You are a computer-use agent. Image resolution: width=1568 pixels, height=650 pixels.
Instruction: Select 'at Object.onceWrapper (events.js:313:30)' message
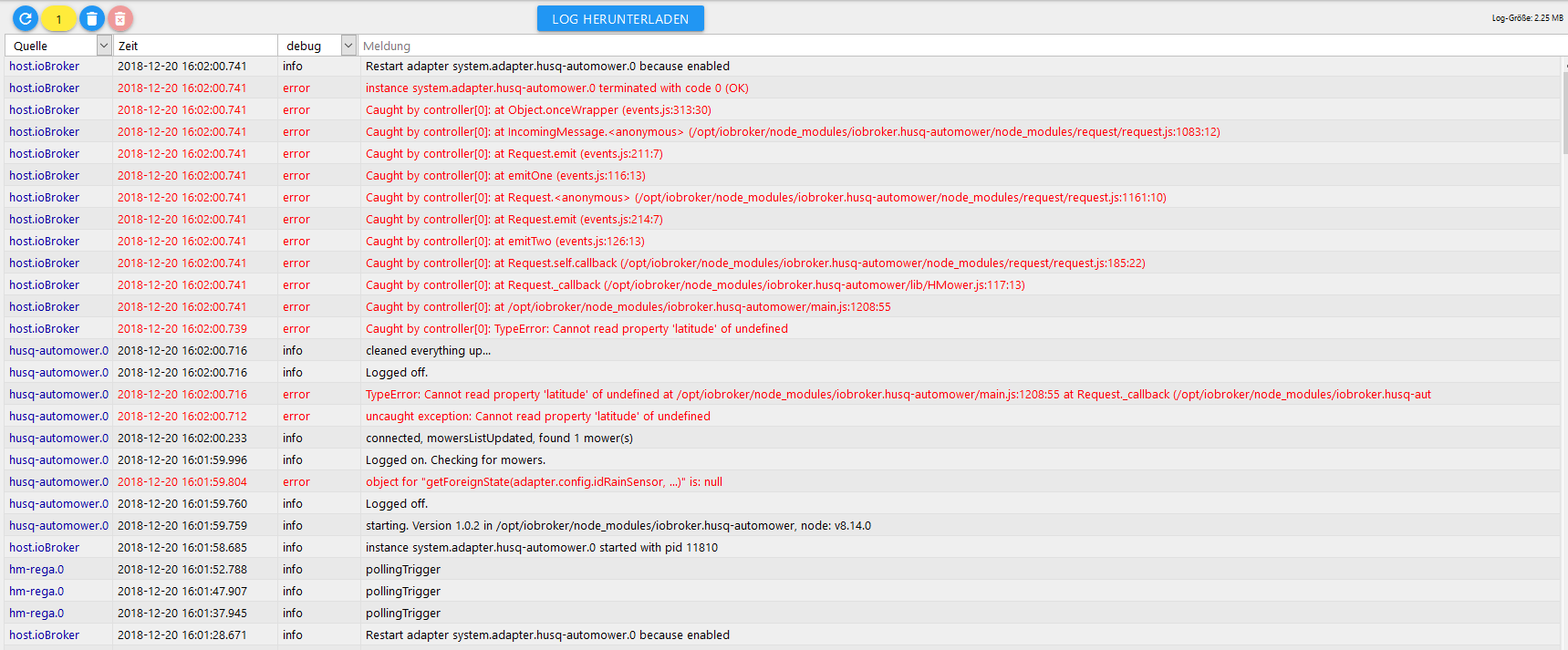(538, 110)
